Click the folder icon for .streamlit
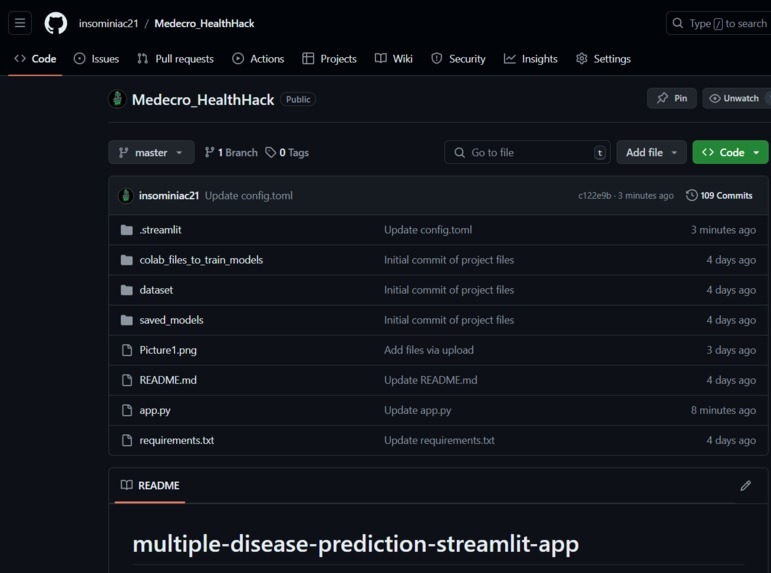This screenshot has height=573, width=771. tap(127, 230)
